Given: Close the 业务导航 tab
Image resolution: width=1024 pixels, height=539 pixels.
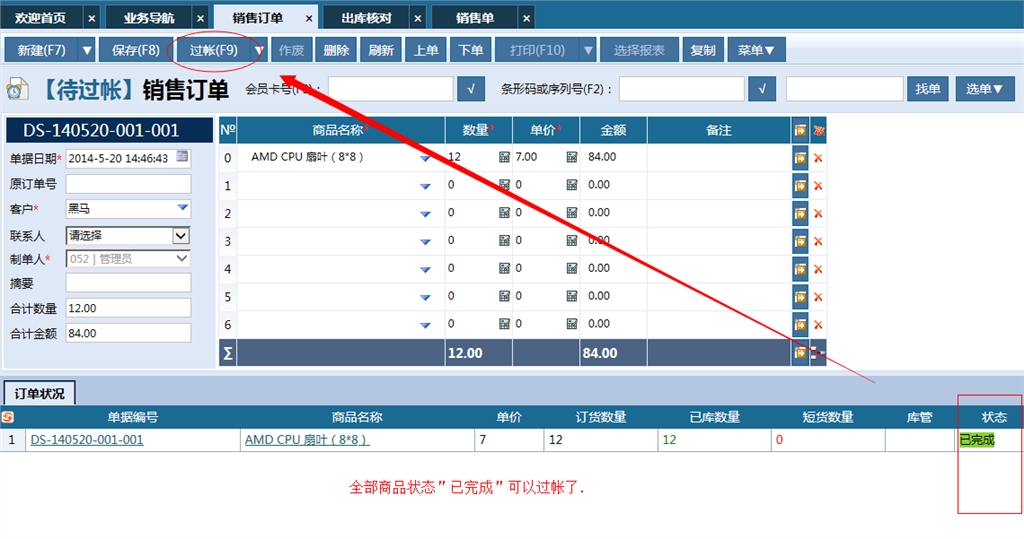Looking at the screenshot, I should (200, 18).
